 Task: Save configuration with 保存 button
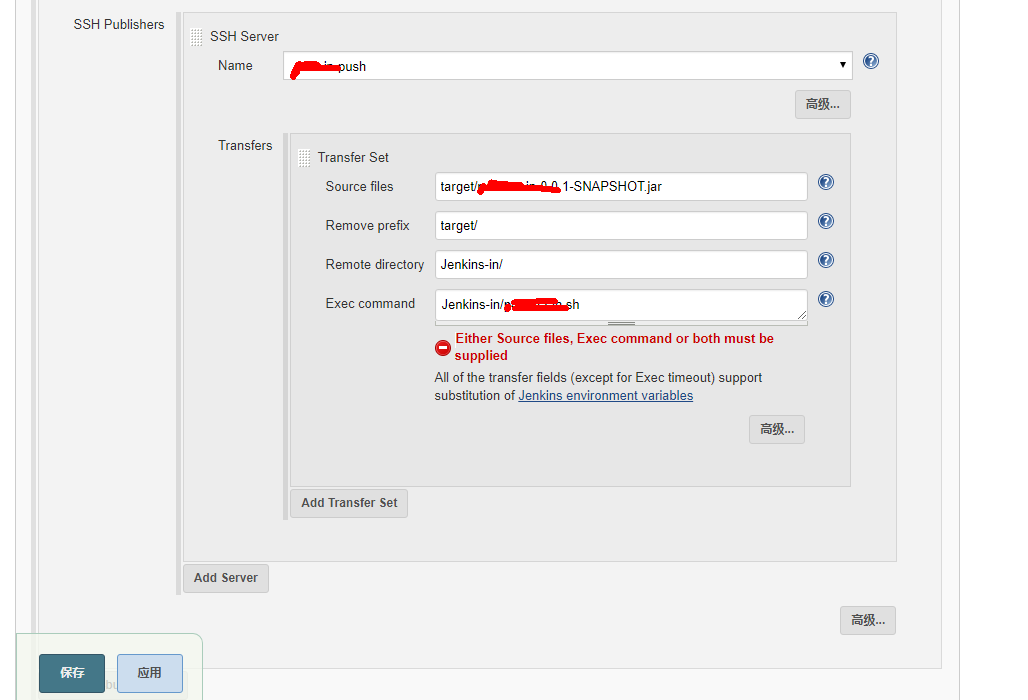(x=72, y=673)
